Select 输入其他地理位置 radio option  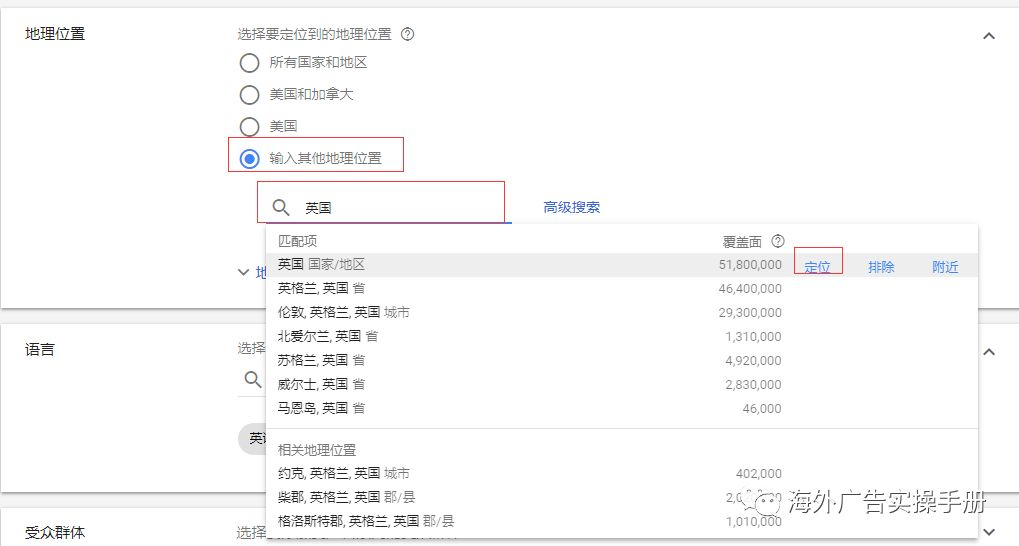click(x=249, y=158)
